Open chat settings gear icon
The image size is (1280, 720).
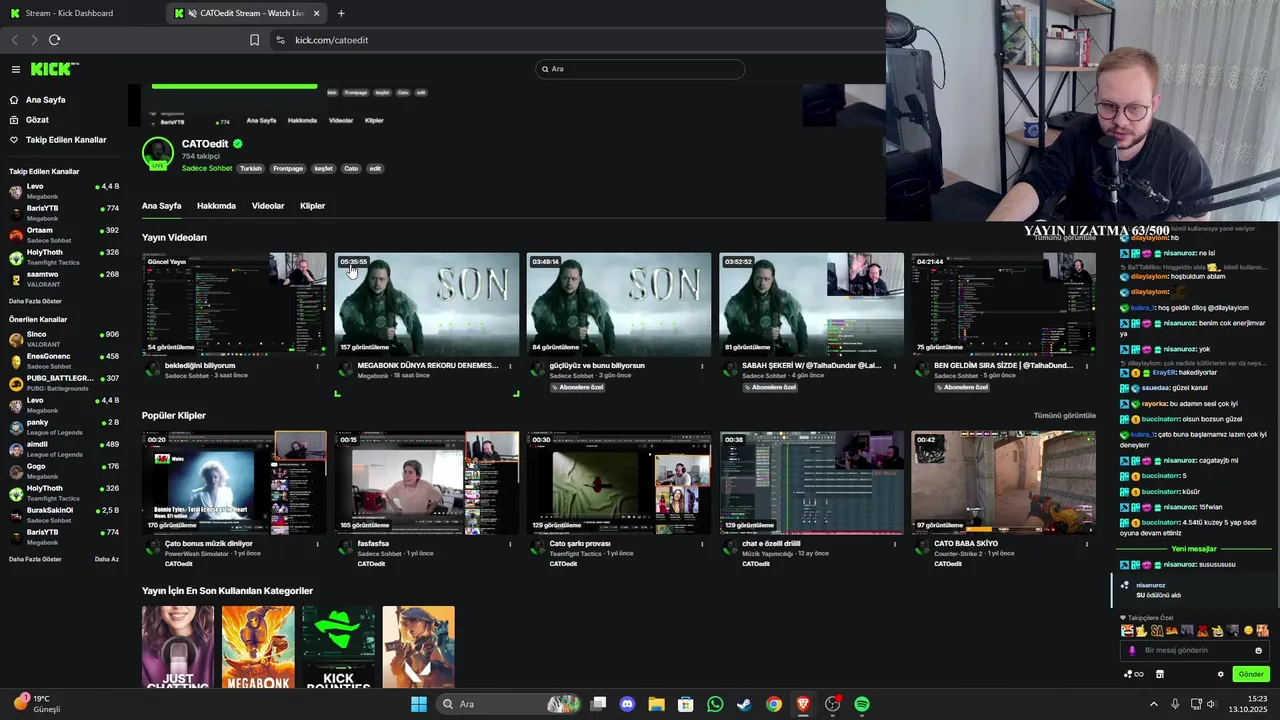pos(1220,674)
